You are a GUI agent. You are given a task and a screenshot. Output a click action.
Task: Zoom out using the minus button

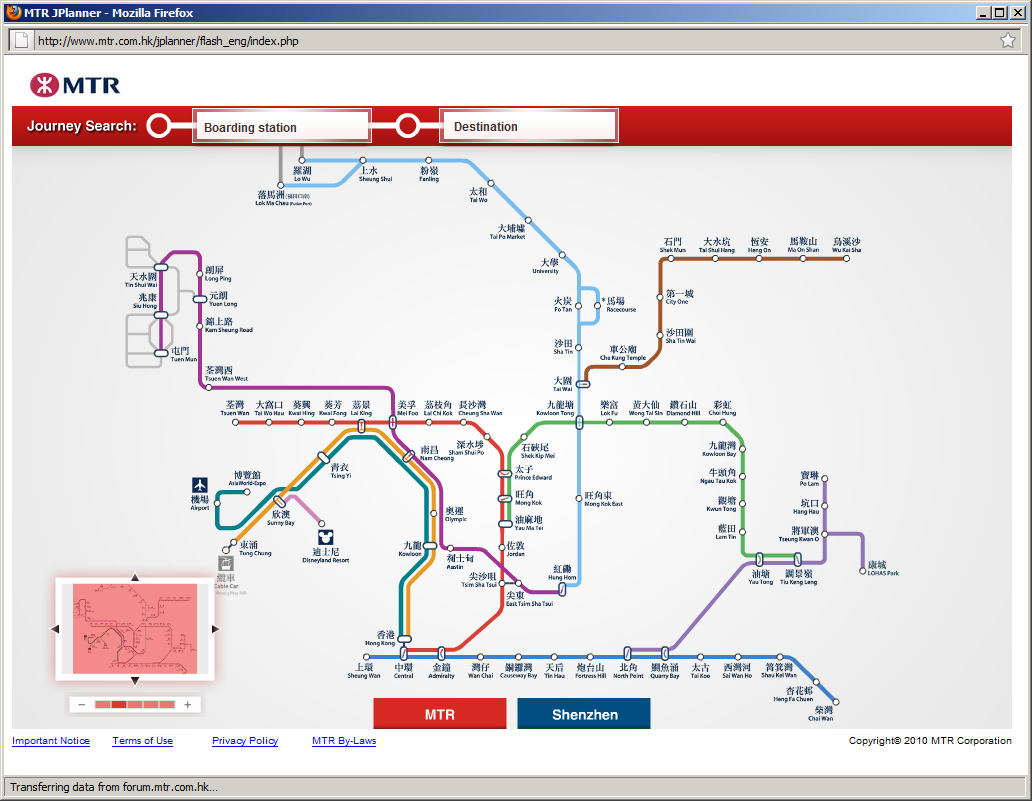(x=82, y=705)
